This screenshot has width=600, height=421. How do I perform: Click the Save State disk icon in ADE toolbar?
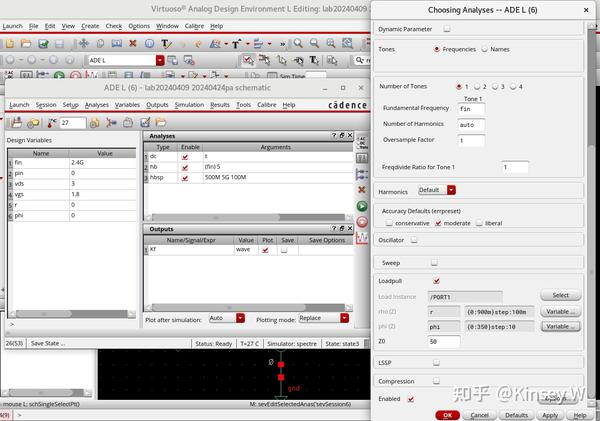[x=16, y=122]
